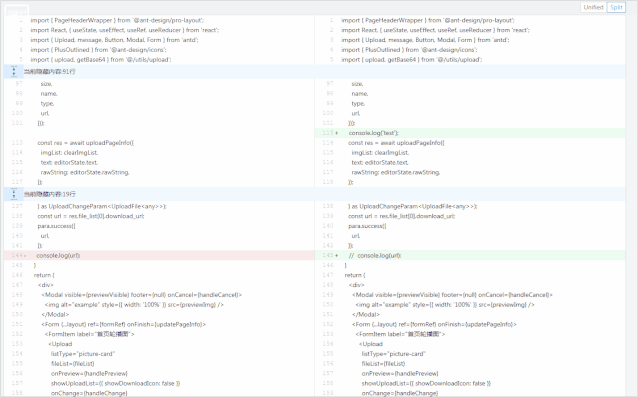Click line 114 'imgList: clearImgList,'

pos(69,153)
